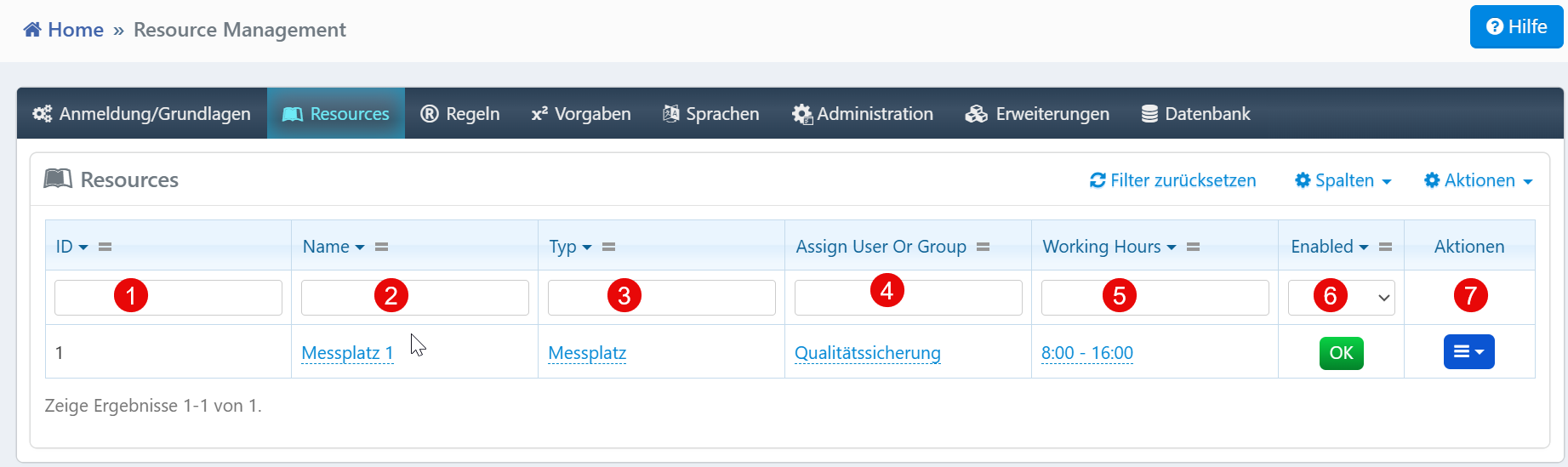
Task: Open the Administration tab
Action: pos(862,114)
